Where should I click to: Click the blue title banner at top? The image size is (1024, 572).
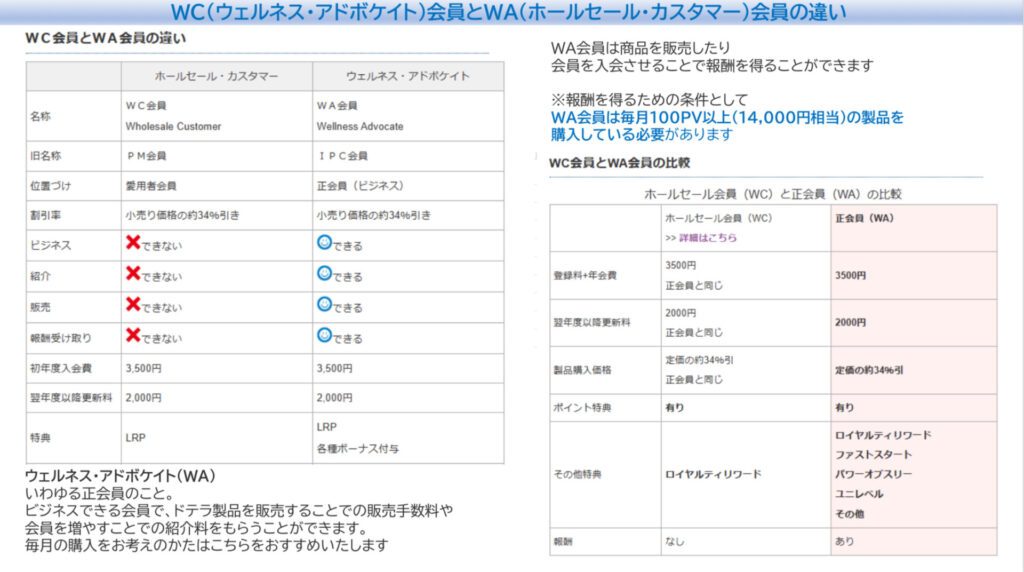click(512, 13)
